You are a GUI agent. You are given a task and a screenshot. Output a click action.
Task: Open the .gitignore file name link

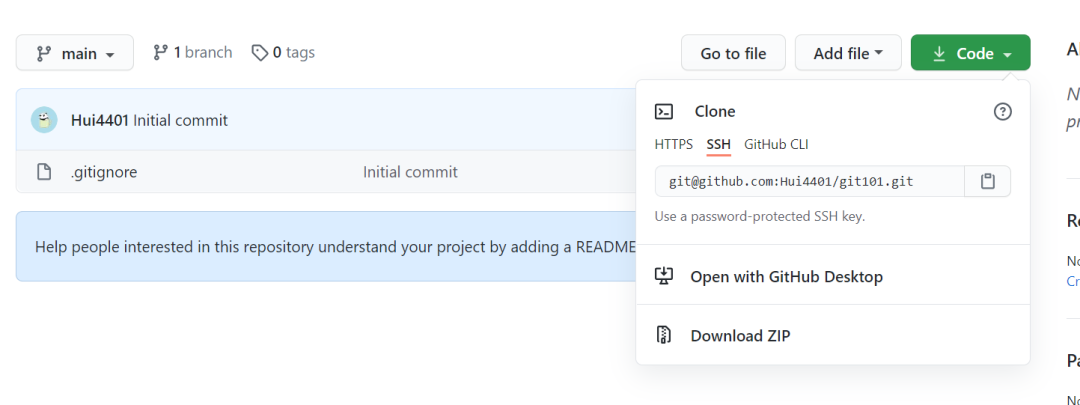(x=103, y=172)
